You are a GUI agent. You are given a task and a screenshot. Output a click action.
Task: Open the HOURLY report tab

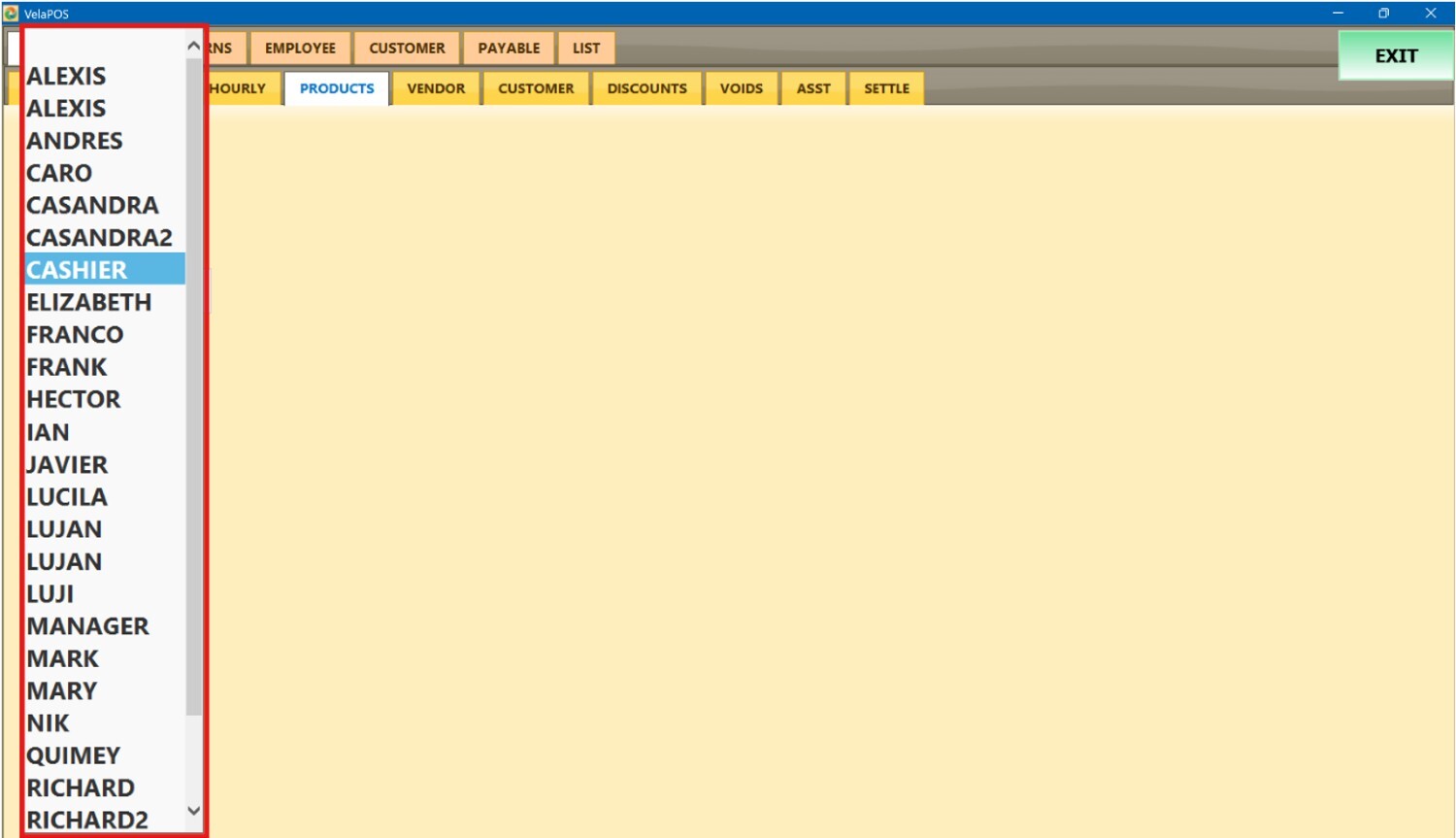(x=239, y=88)
